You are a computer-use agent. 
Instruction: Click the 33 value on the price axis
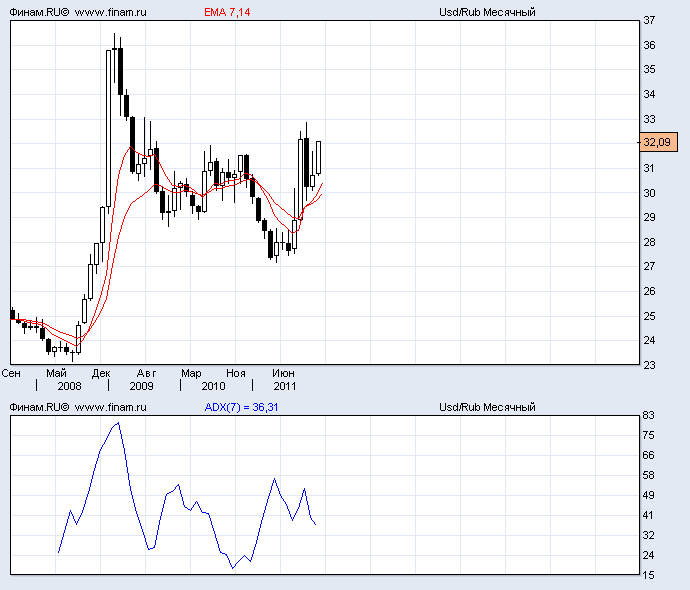(x=649, y=119)
